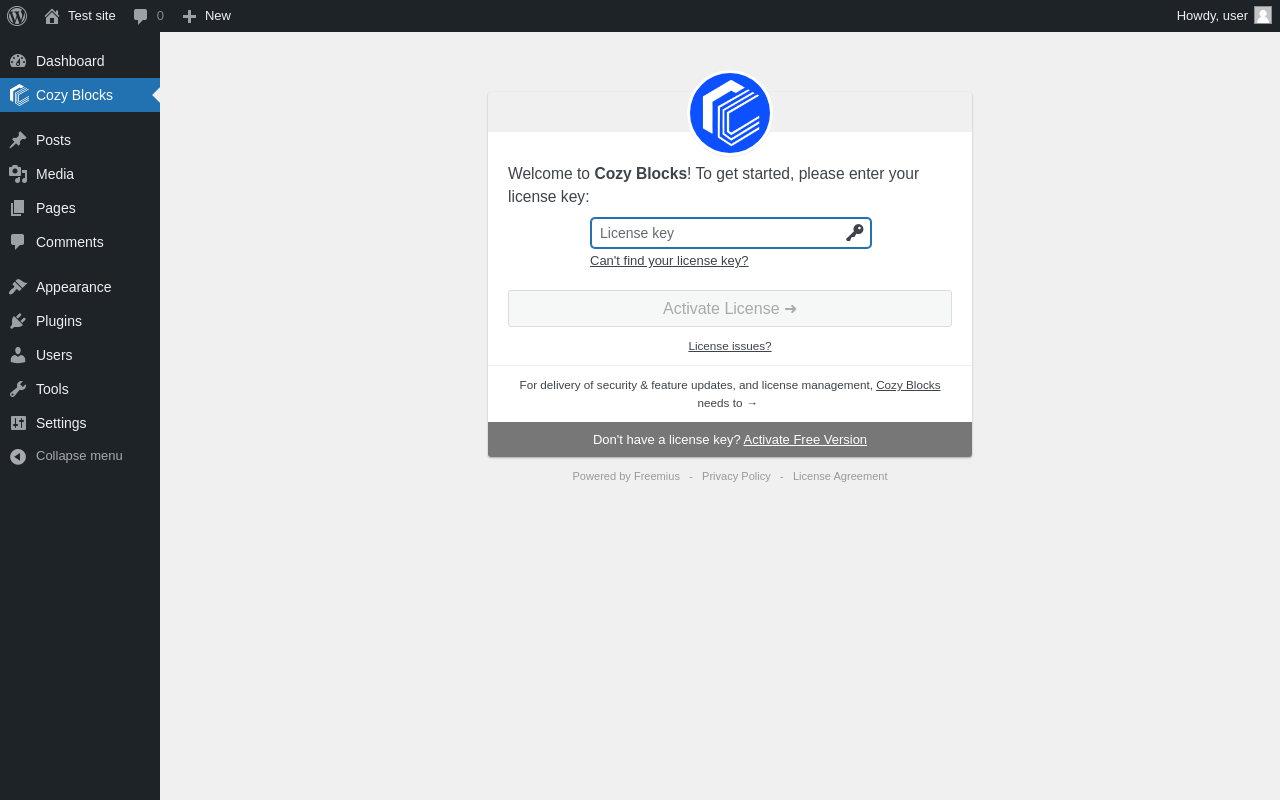The height and width of the screenshot is (800, 1280).
Task: Go to Pages menu
Action: tap(80, 208)
